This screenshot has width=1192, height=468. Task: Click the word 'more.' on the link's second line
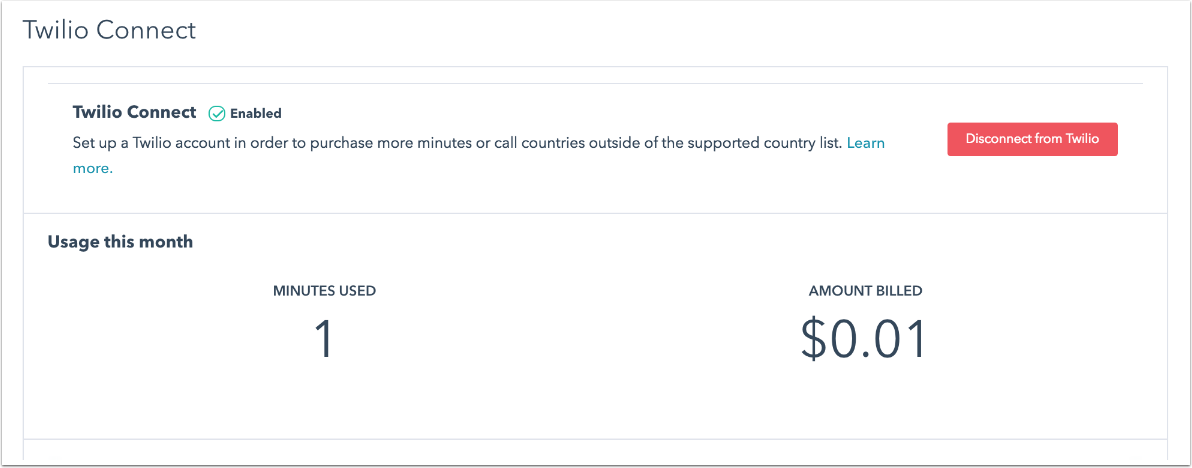[x=93, y=169]
